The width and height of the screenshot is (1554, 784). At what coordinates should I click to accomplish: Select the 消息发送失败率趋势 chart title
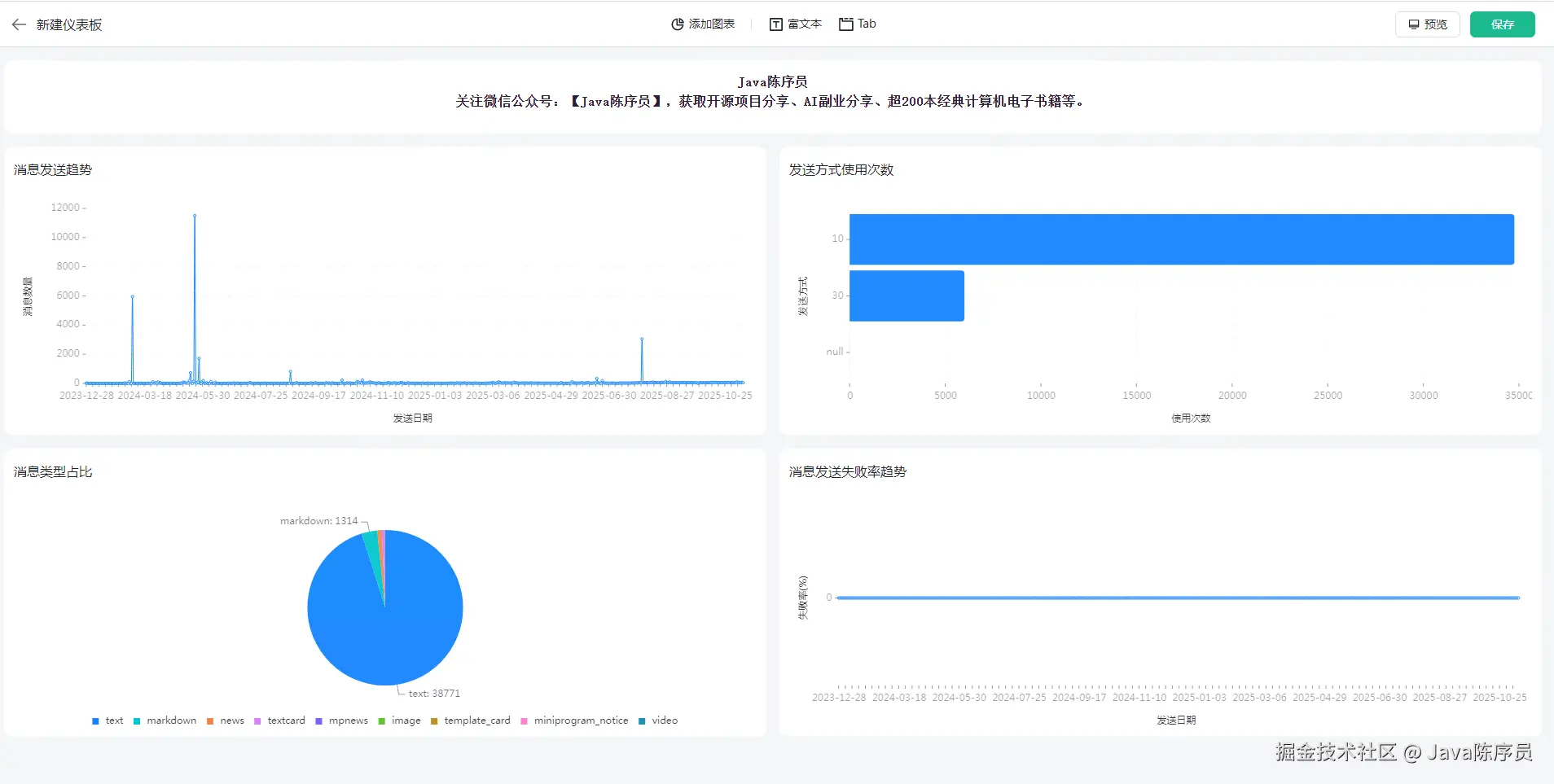point(848,471)
